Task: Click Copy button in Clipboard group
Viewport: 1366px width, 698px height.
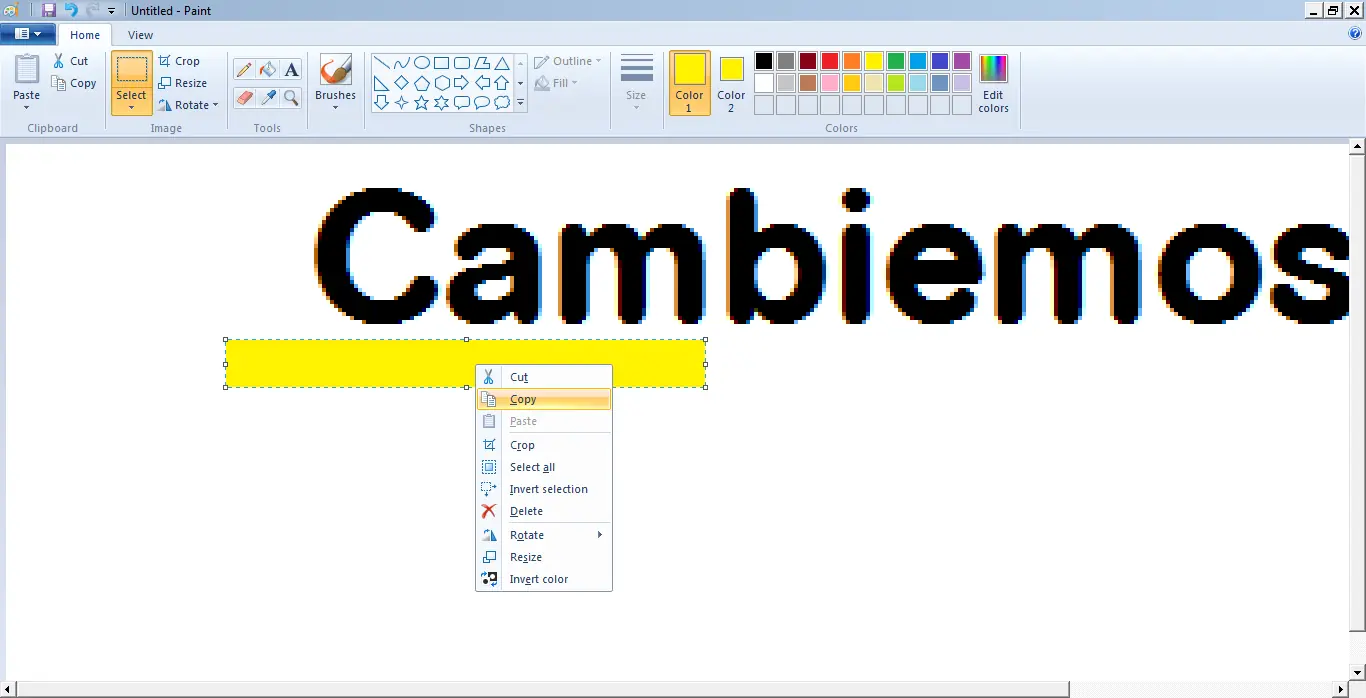Action: (75, 84)
